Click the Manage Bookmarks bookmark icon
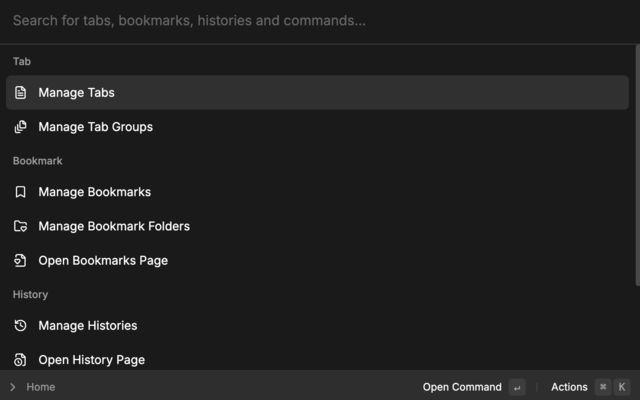Screen dimensions: 640x400 pos(20,192)
